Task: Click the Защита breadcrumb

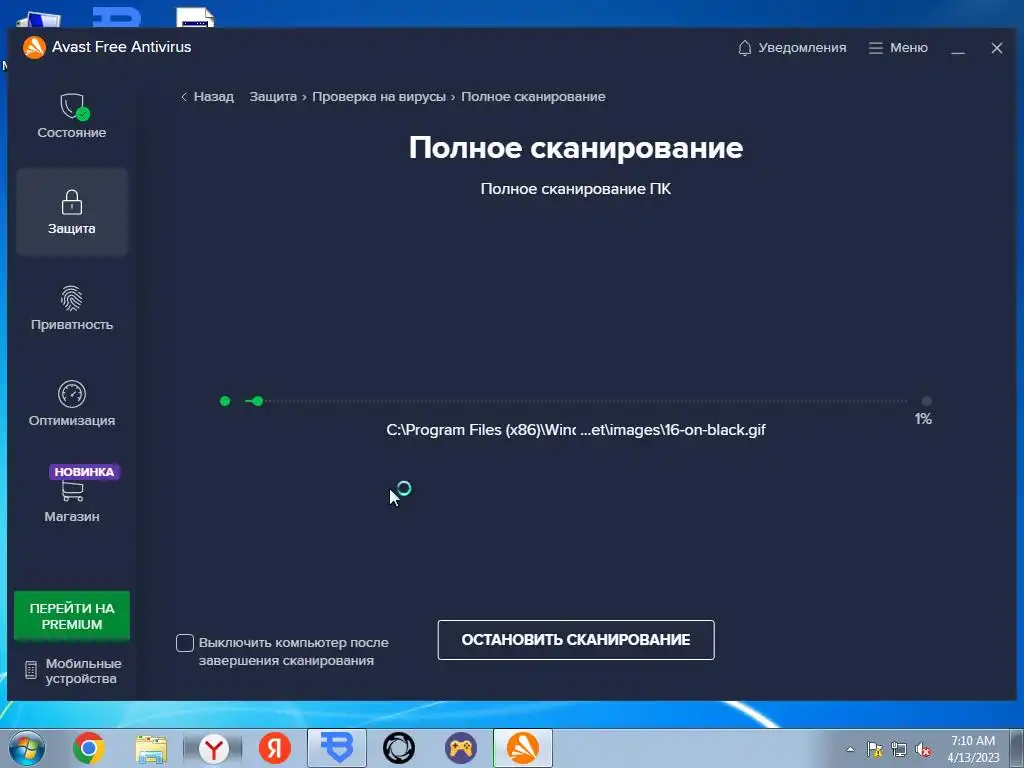Action: point(273,97)
